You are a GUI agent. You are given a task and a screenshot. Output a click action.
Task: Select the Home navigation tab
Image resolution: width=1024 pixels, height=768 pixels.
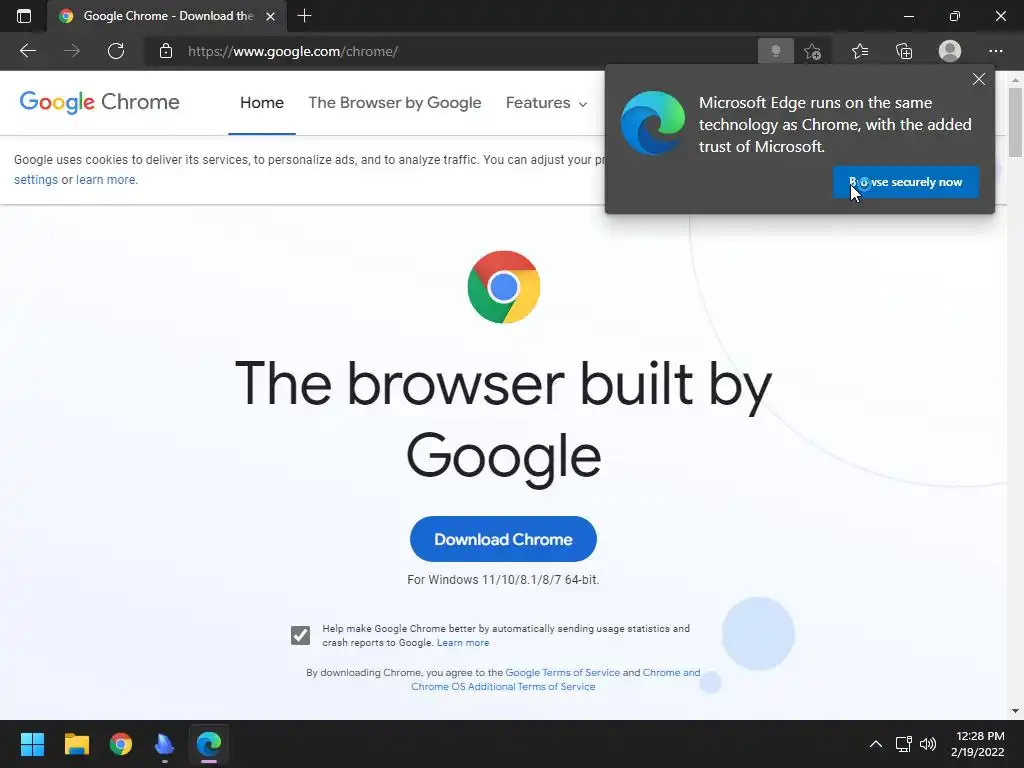click(262, 103)
